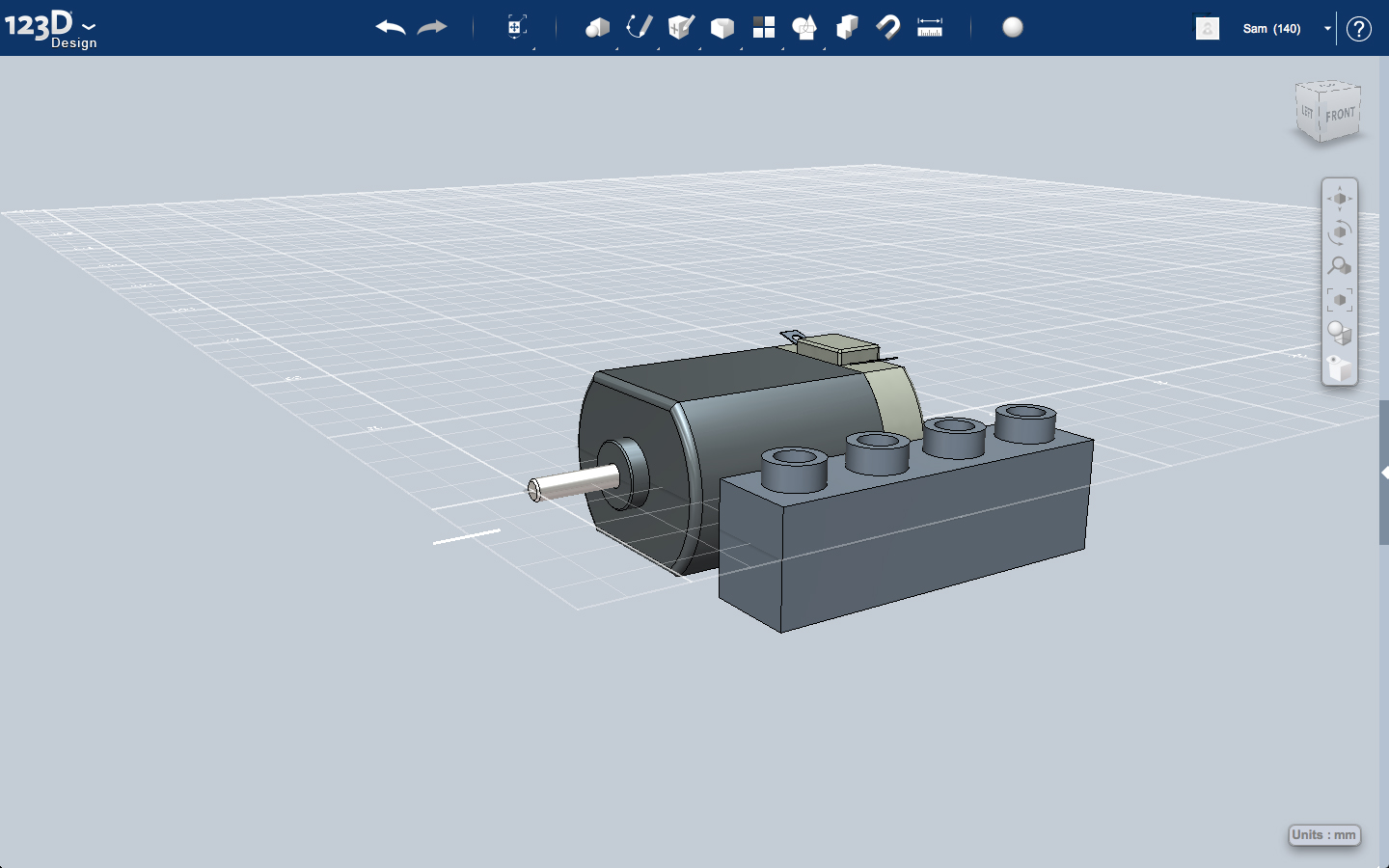This screenshot has height=868, width=1389.
Task: Expand the collapsed panel on the right edge
Action: [1384, 473]
